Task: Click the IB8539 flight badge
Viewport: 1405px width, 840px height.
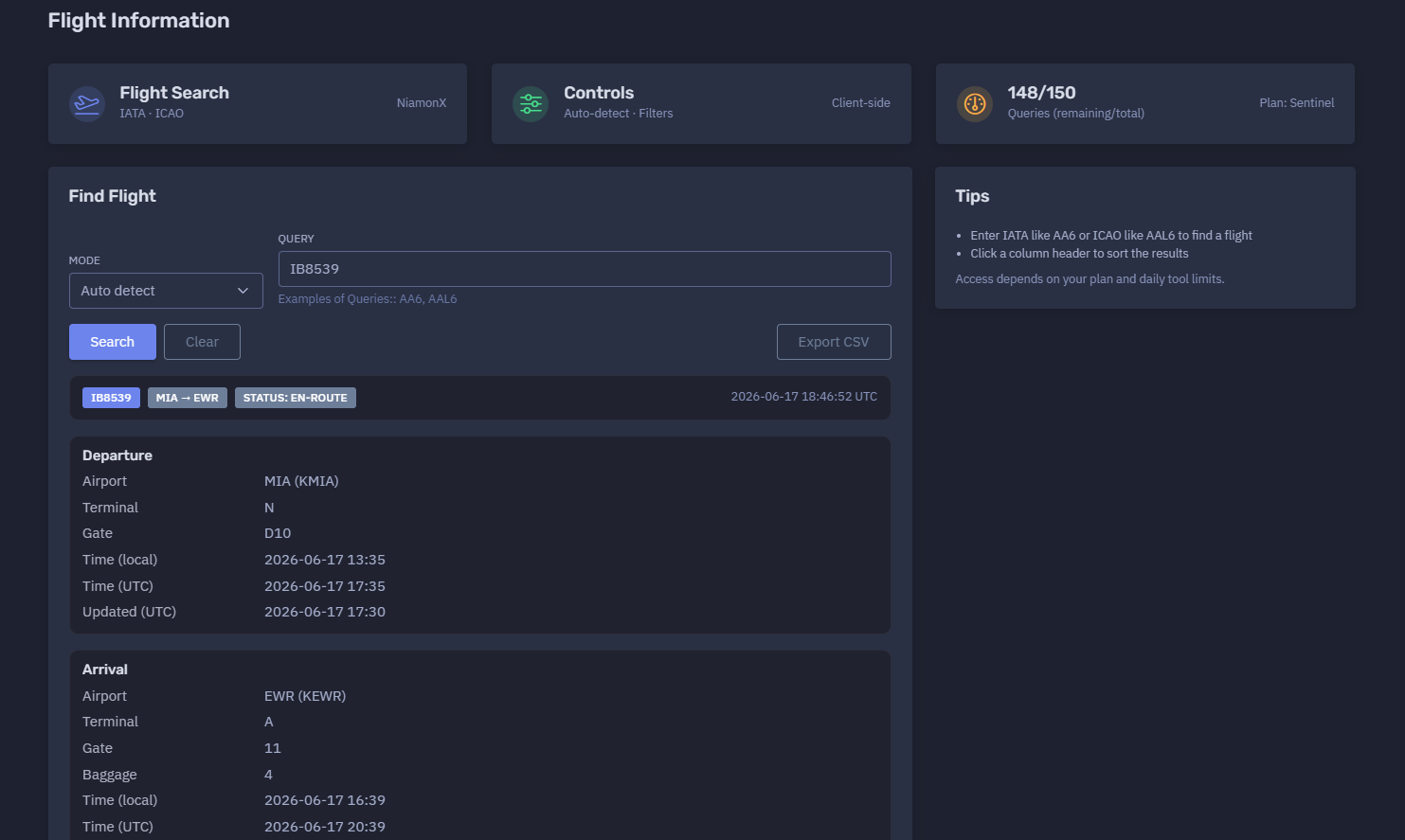Action: (111, 398)
